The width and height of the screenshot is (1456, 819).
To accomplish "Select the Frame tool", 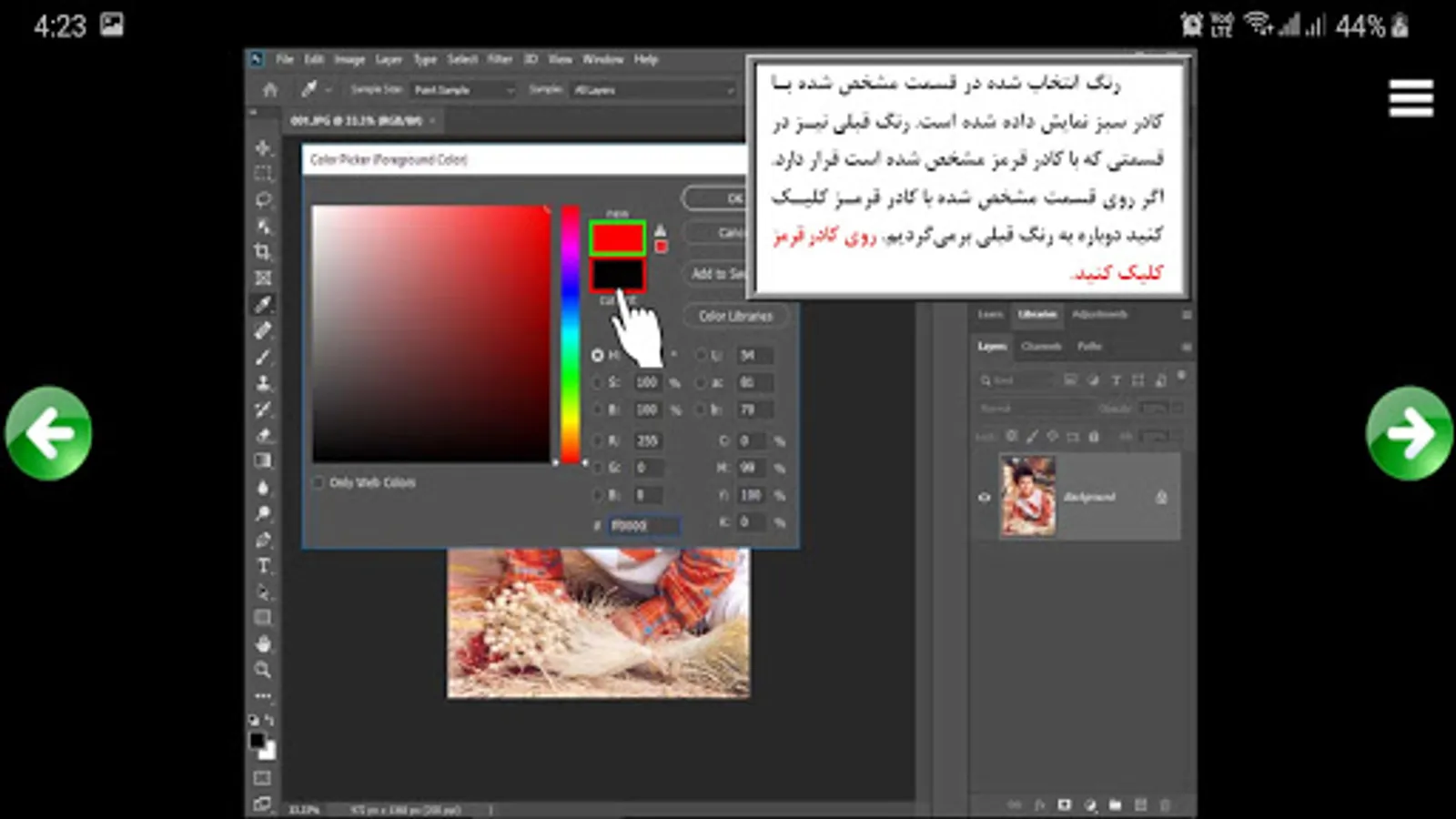I will click(x=263, y=278).
